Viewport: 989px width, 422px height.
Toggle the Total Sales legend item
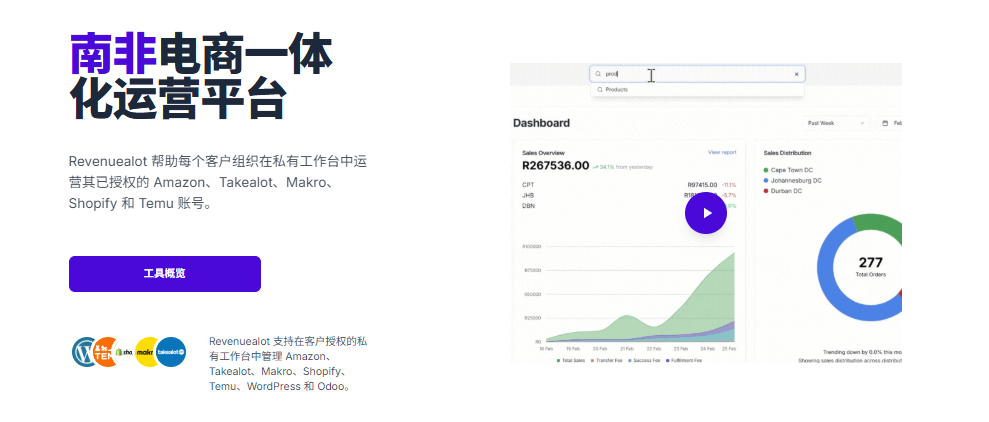571,360
